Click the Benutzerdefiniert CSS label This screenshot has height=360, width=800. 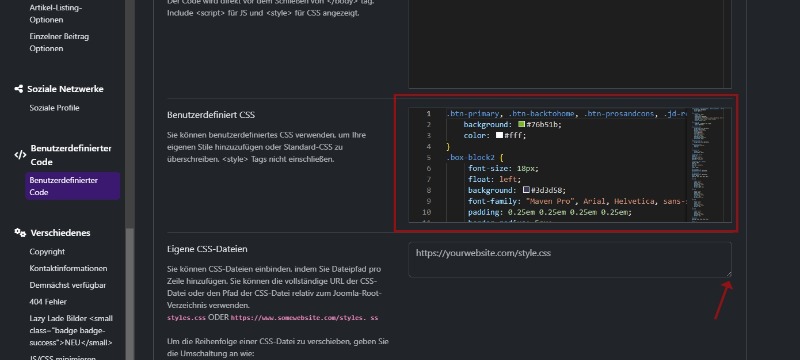tap(211, 115)
